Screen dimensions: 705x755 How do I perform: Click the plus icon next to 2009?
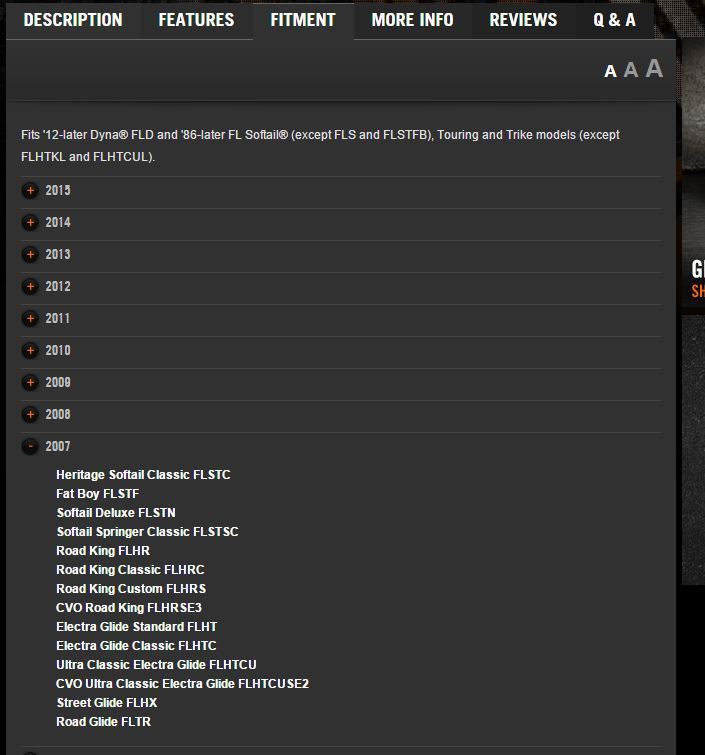coord(31,383)
